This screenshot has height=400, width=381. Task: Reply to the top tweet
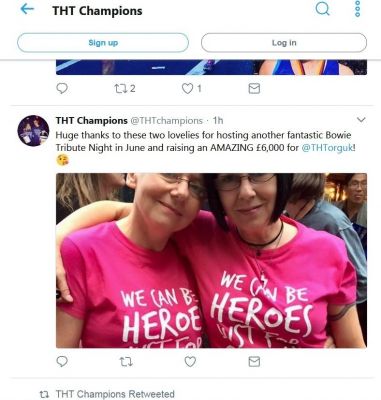coord(62,88)
